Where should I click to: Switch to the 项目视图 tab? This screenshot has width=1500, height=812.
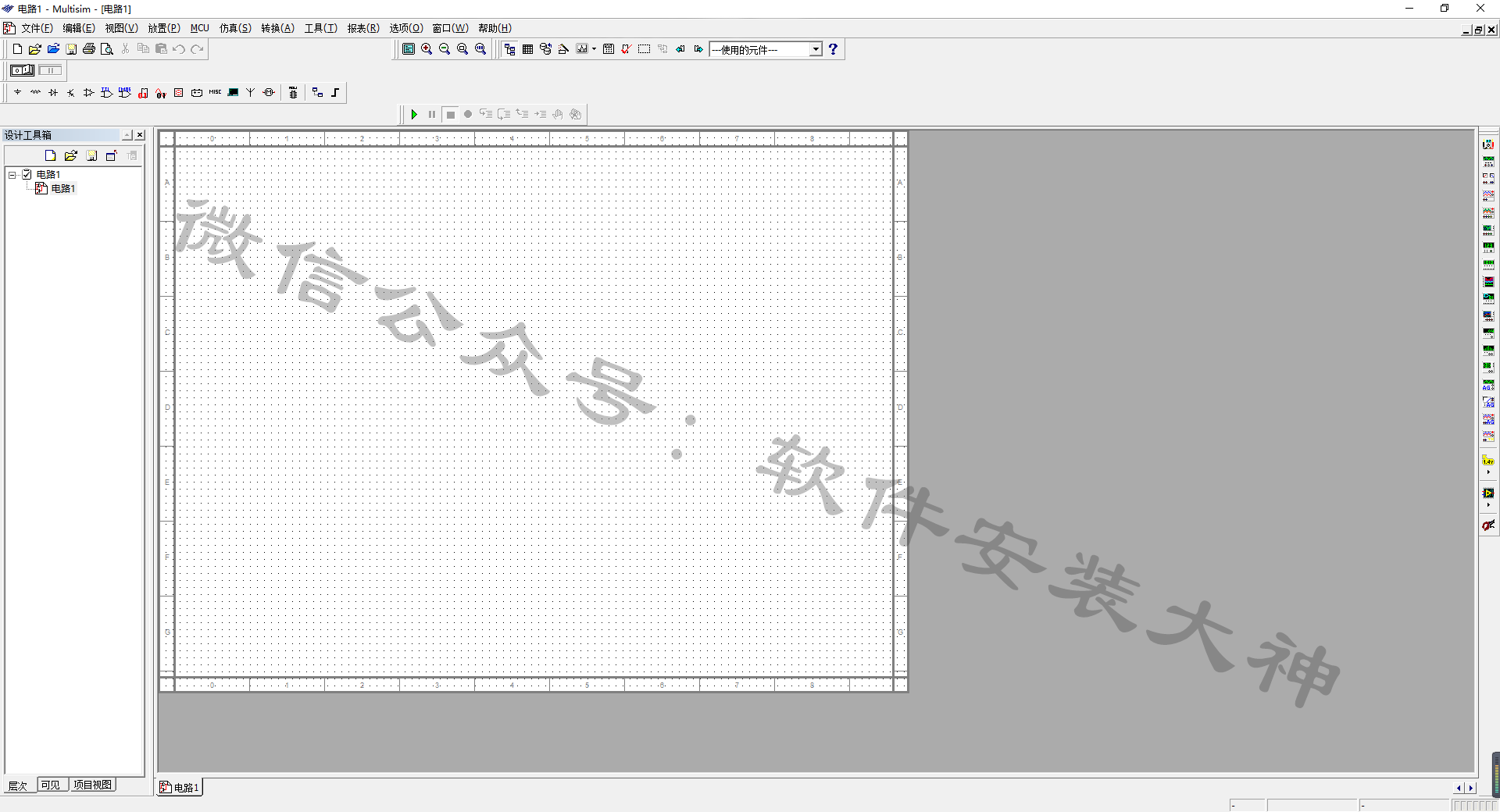[92, 785]
